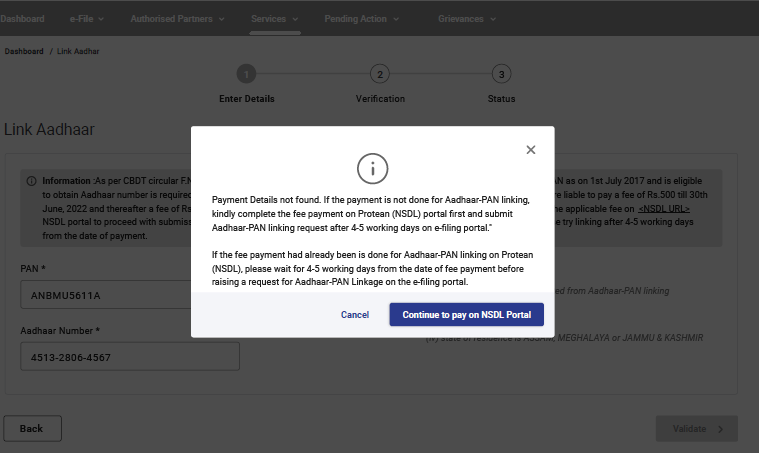Click step 2 Verification circle
This screenshot has width=759, height=453.
[379, 74]
